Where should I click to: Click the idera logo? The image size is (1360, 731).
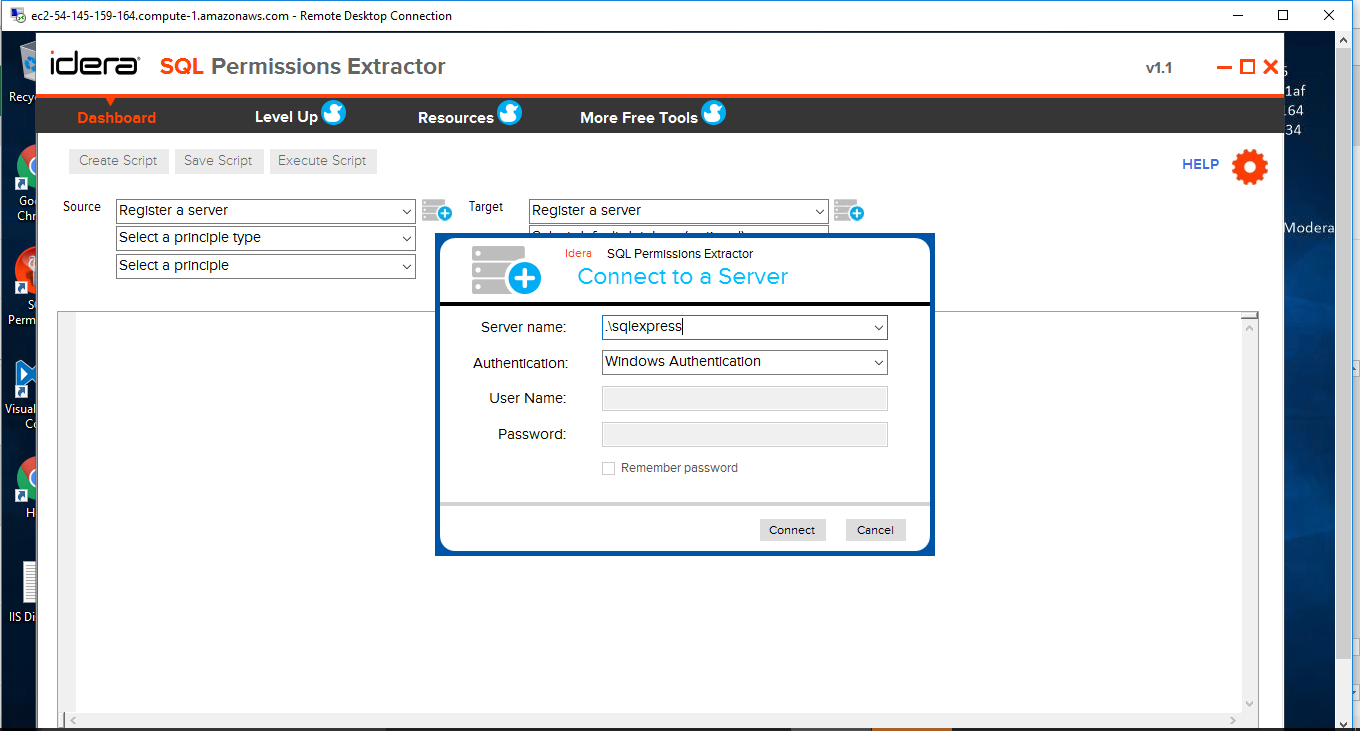click(93, 64)
